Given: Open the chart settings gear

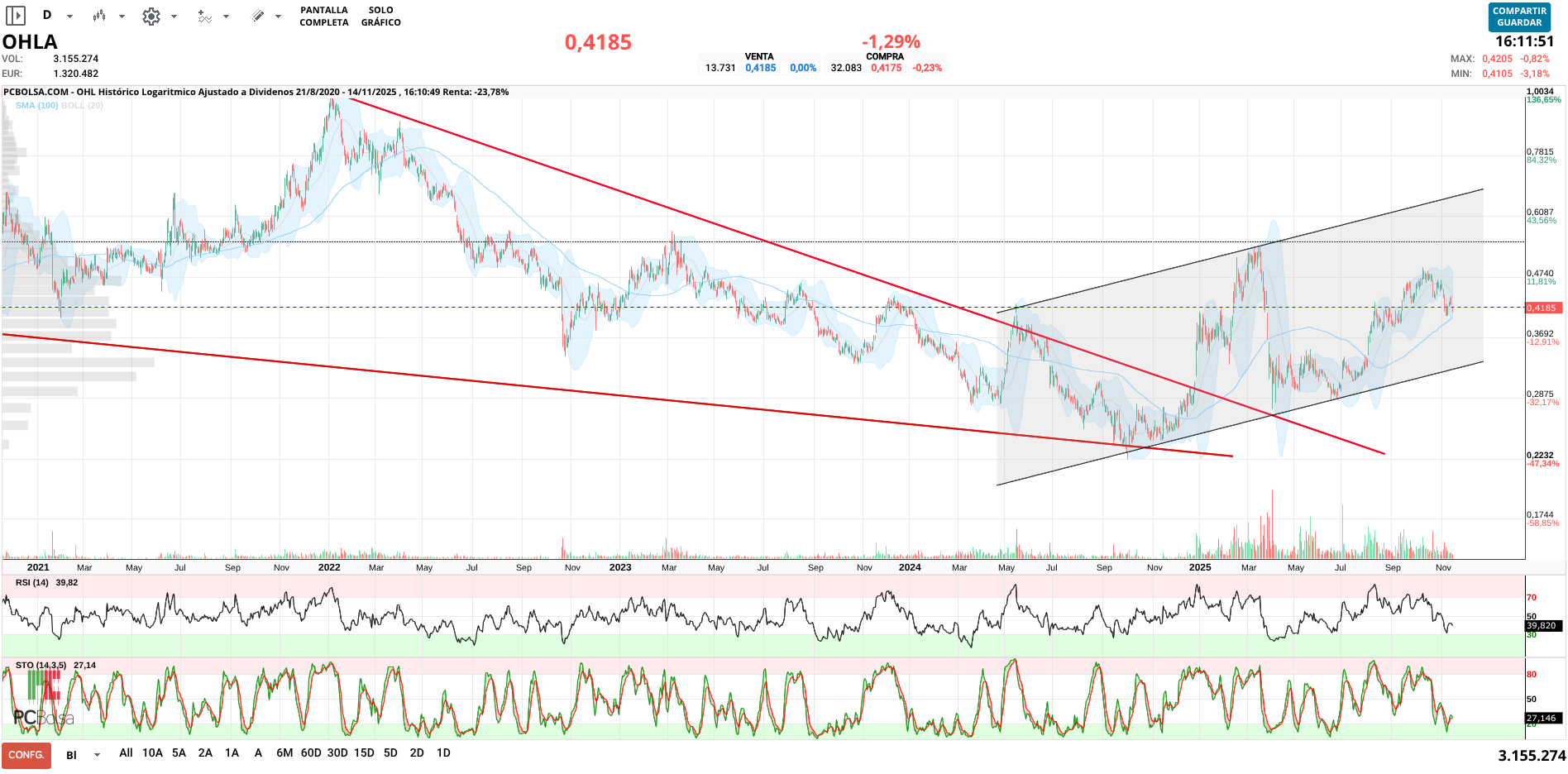Looking at the screenshot, I should (x=151, y=16).
